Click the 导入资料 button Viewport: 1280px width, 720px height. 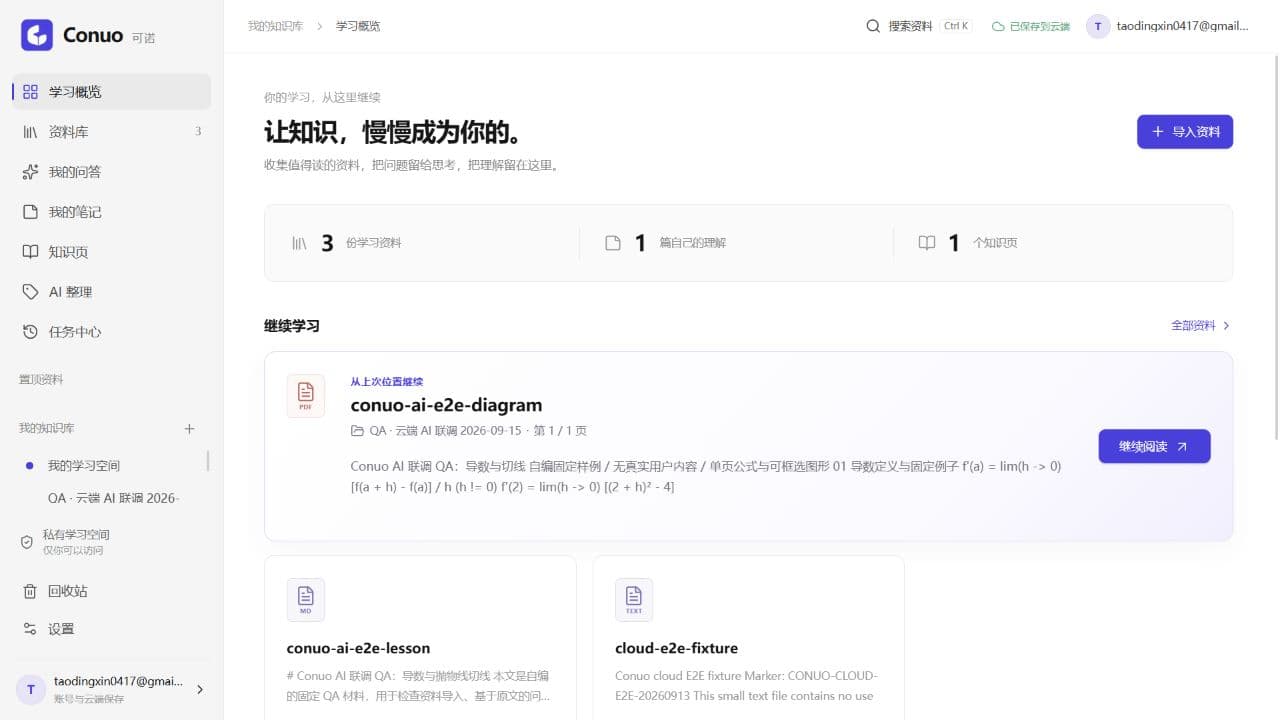point(1185,132)
